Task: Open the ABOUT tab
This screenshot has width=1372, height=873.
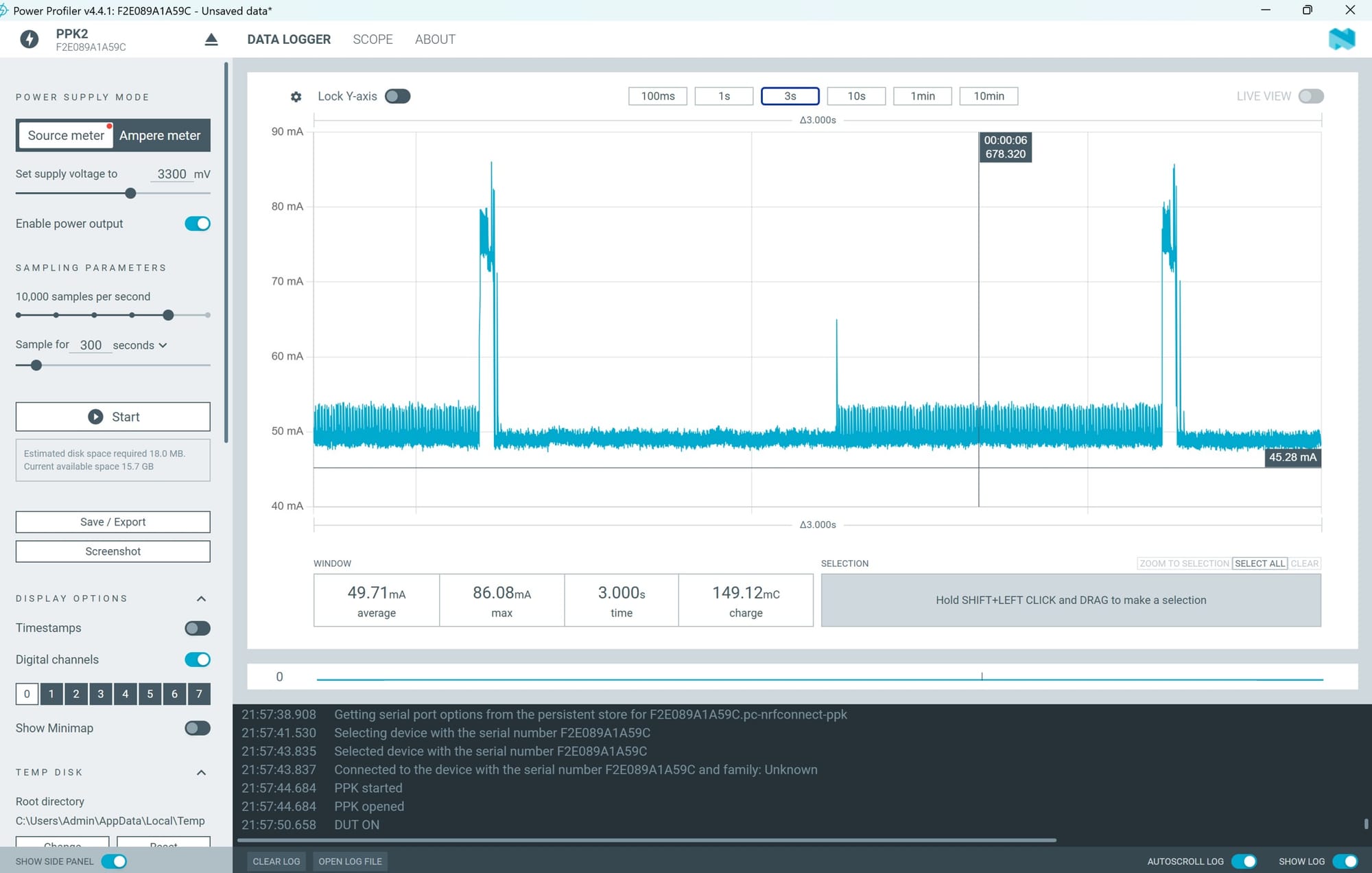Action: click(435, 39)
